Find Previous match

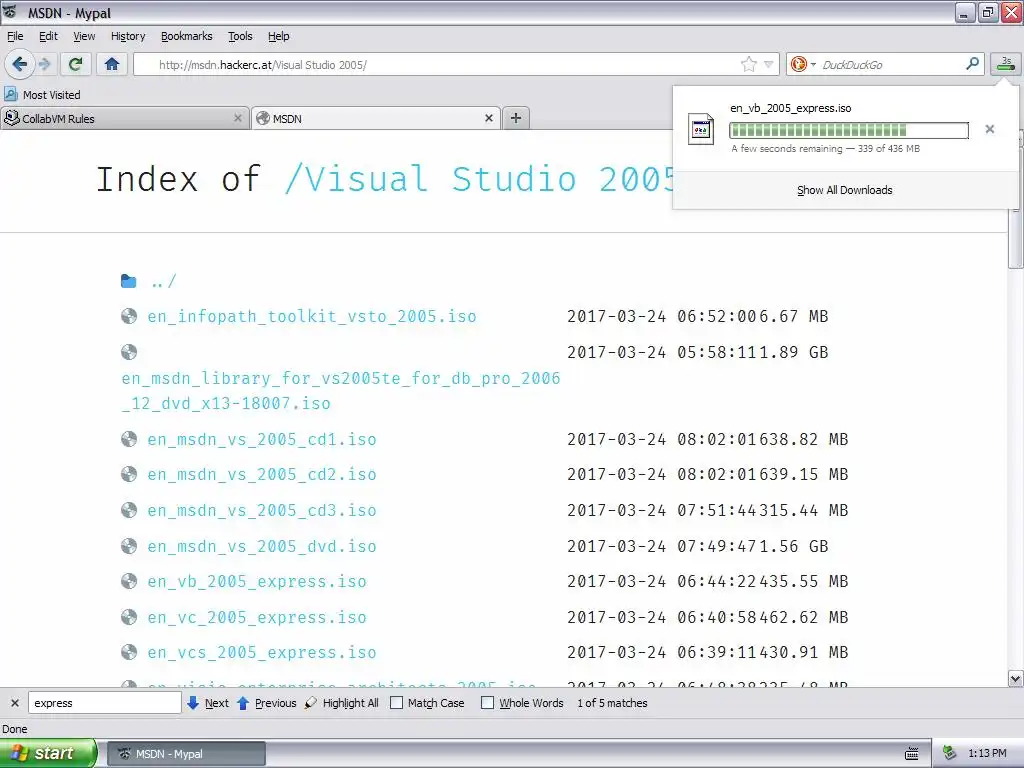[x=266, y=703]
